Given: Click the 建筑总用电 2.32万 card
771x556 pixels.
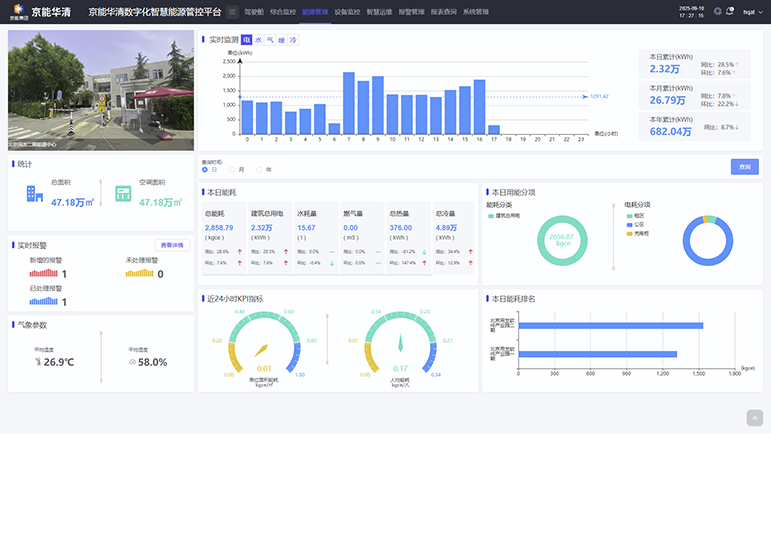Looking at the screenshot, I should (270, 237).
